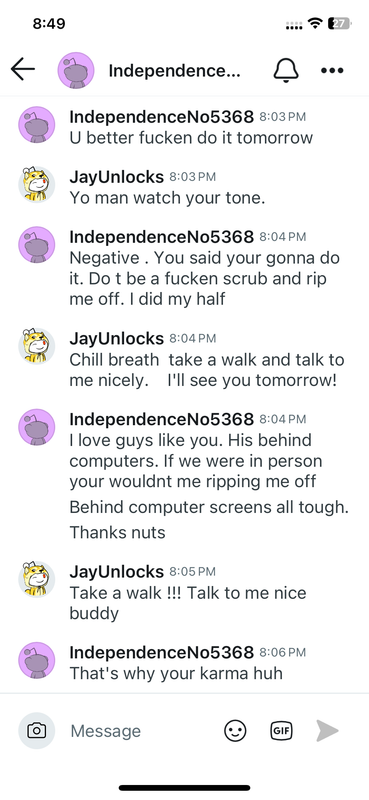
Task: Select the message 'That's why your karma huh'
Action: [x=176, y=673]
